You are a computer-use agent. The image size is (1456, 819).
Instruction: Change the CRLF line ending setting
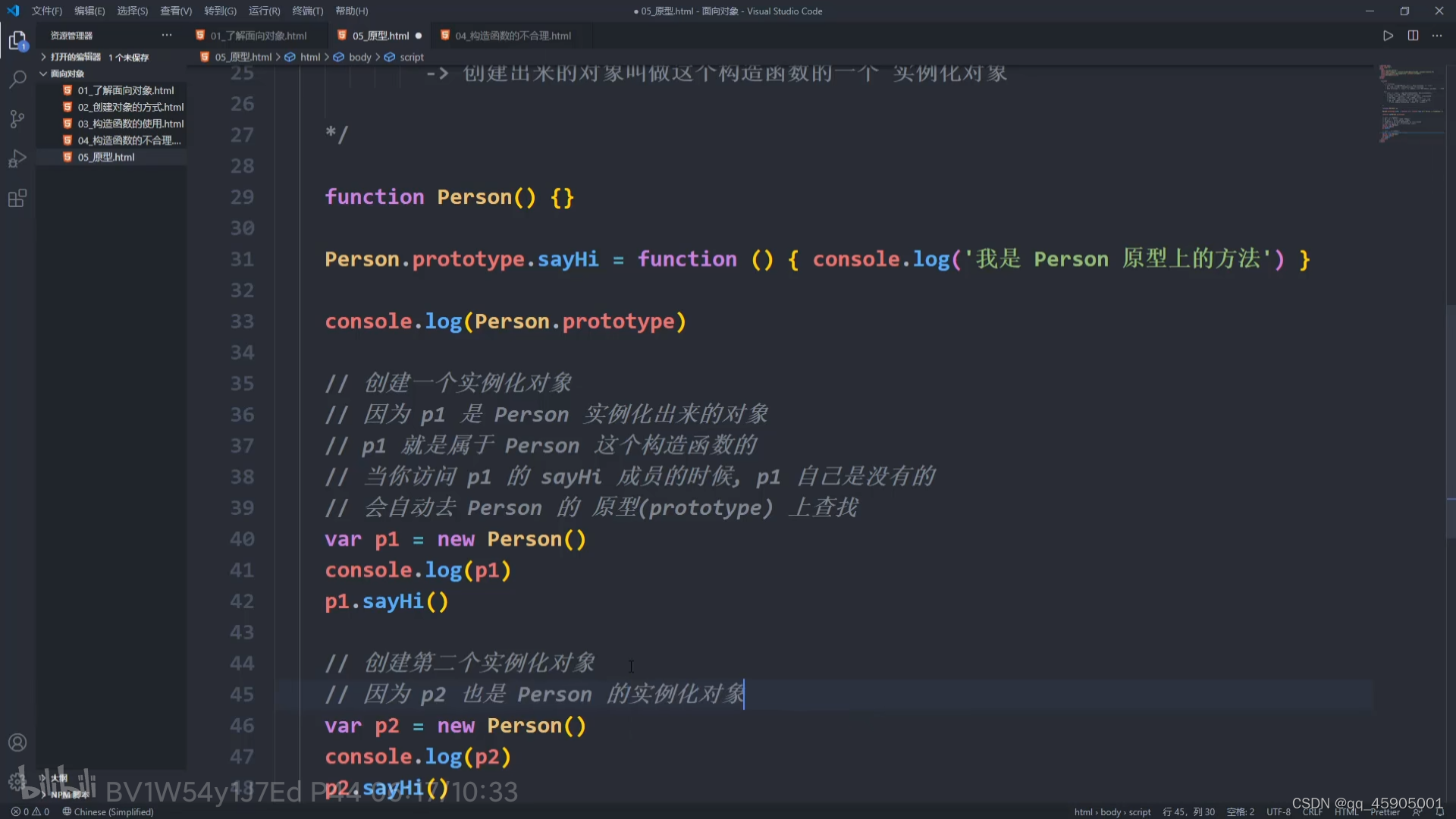tap(1313, 811)
